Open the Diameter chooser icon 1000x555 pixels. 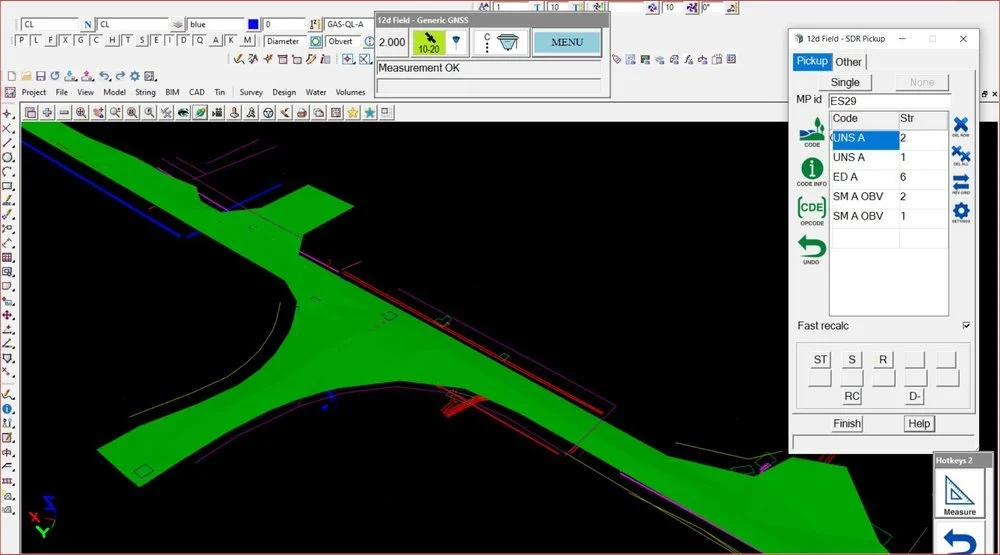(x=316, y=41)
